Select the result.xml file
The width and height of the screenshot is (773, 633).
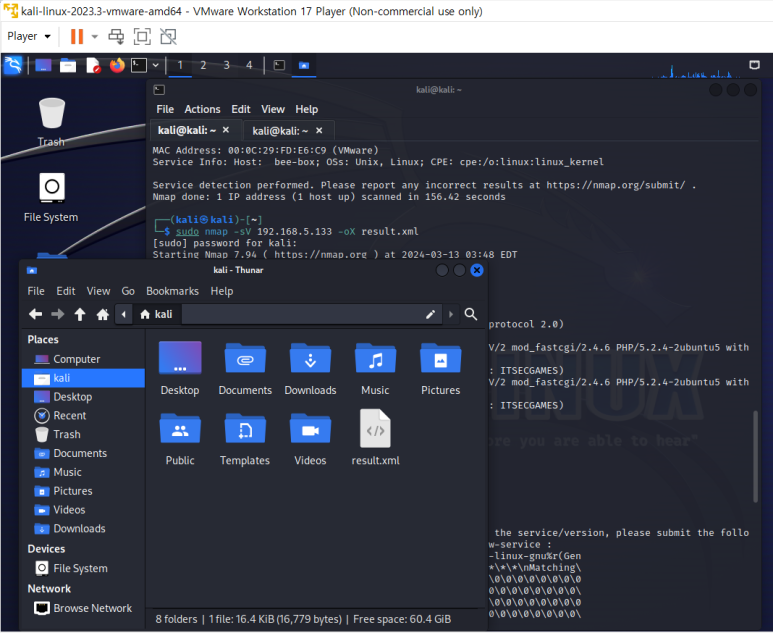375,438
